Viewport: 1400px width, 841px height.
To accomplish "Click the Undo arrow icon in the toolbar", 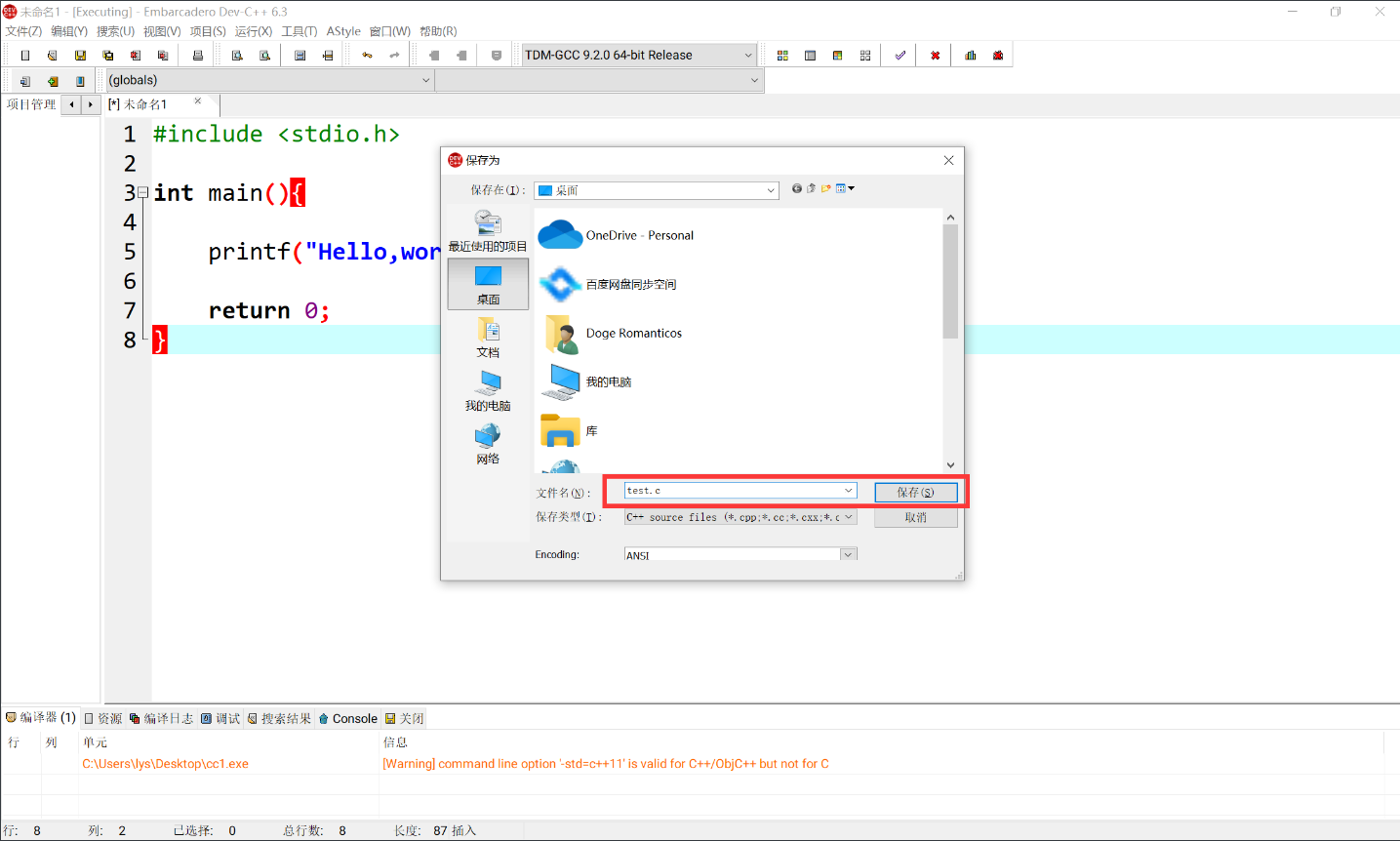I will [x=367, y=56].
